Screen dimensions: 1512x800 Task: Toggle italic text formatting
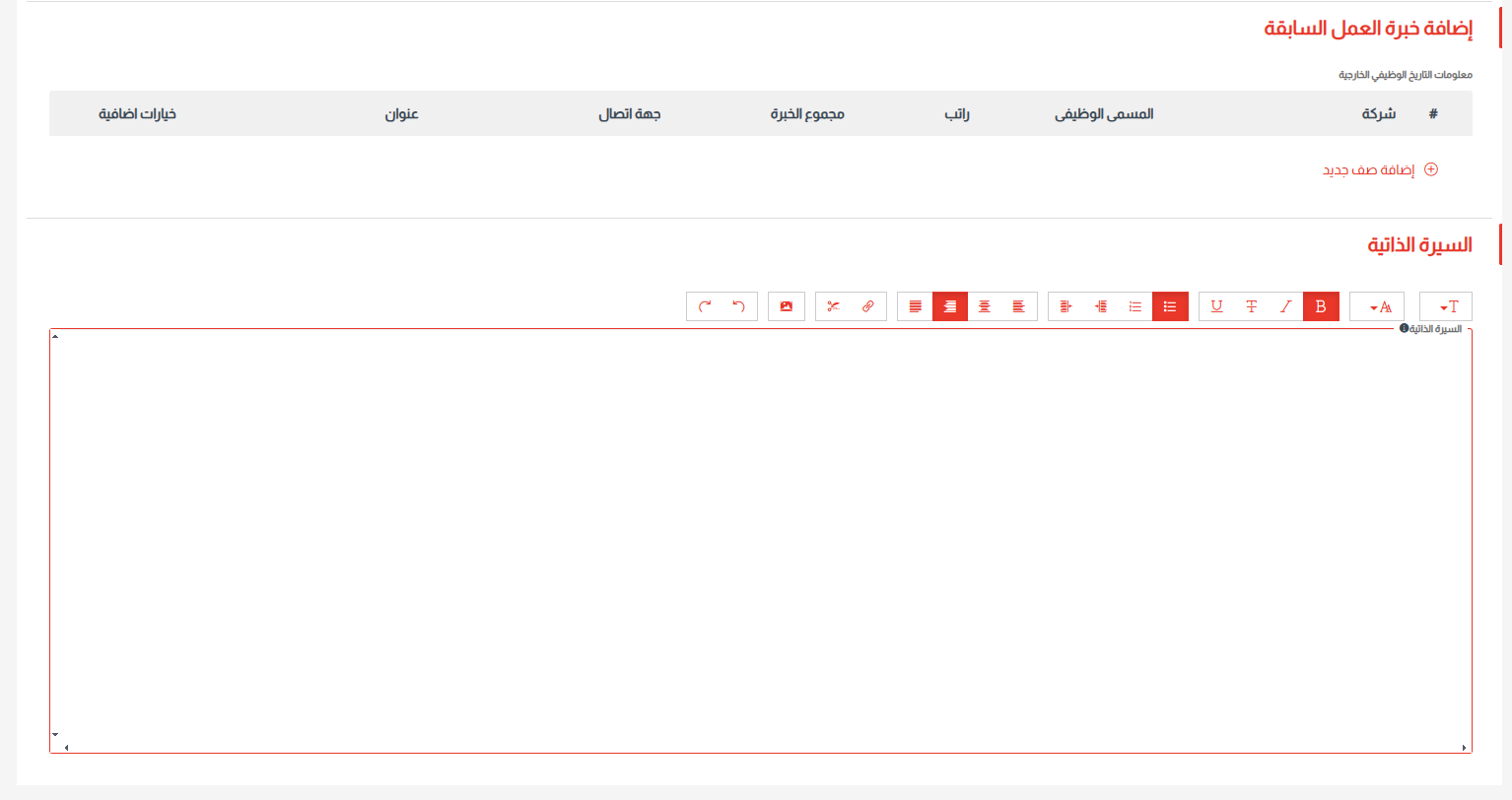[x=1285, y=306]
